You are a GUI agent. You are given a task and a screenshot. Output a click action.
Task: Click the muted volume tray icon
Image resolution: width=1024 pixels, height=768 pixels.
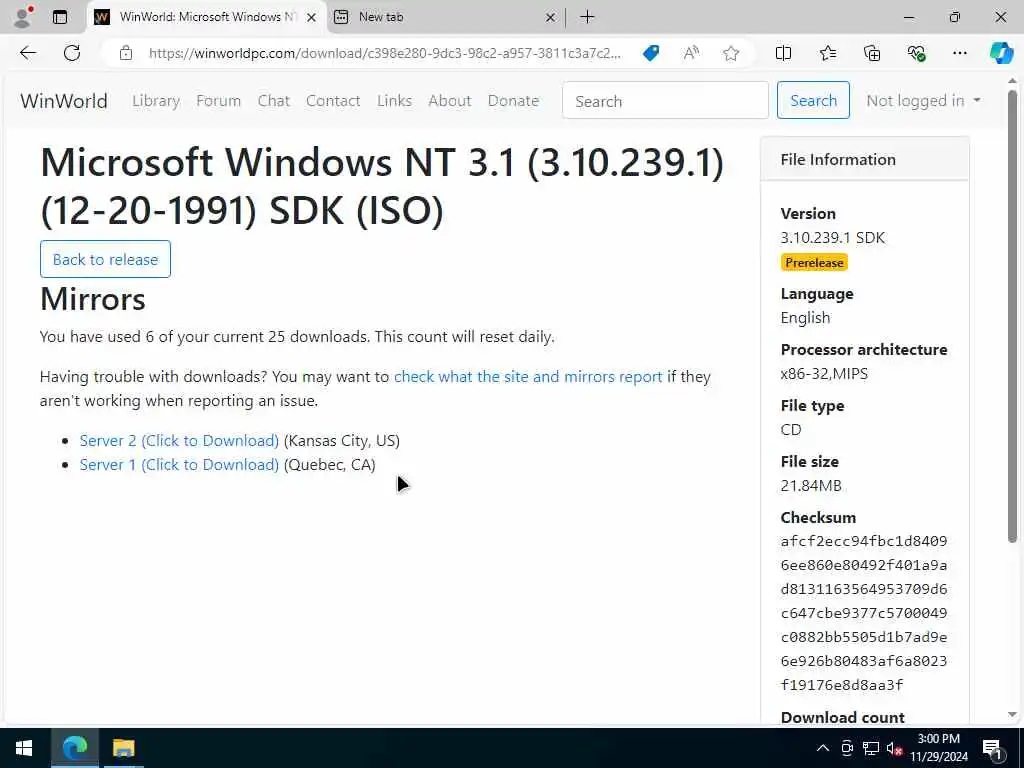tap(893, 748)
